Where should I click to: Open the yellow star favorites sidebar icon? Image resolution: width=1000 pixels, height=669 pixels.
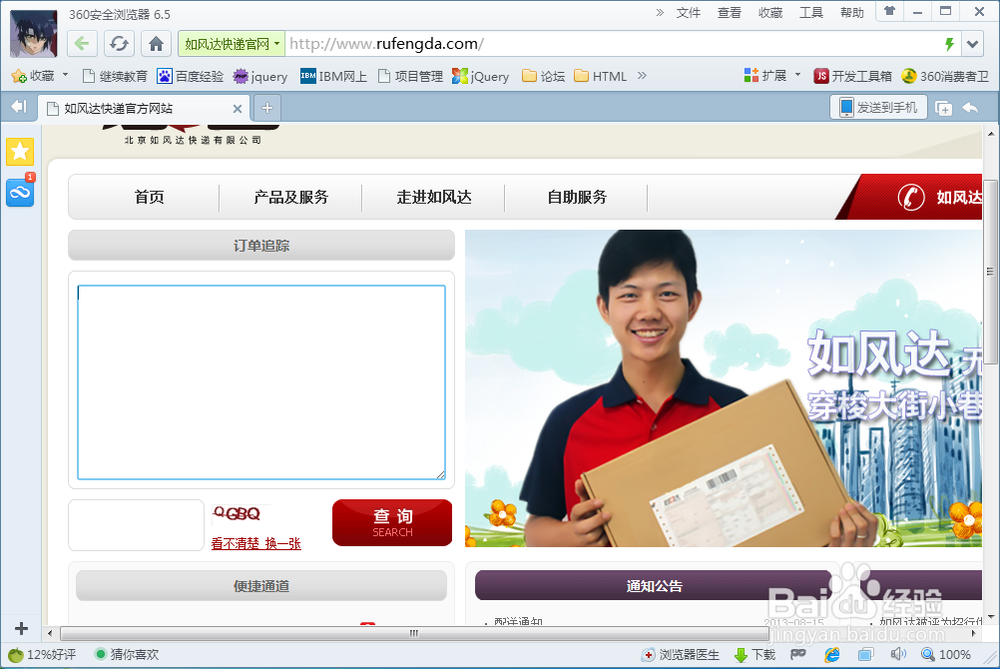coord(20,152)
